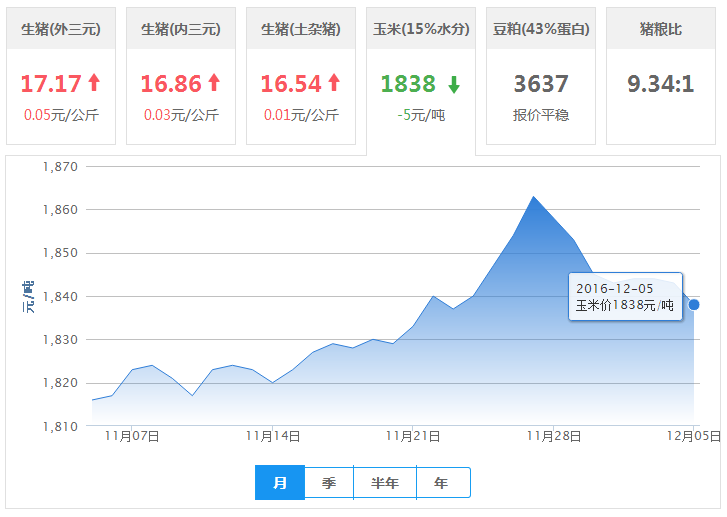Click the 1,810 y-axis label
727x517 pixels.
click(x=60, y=426)
